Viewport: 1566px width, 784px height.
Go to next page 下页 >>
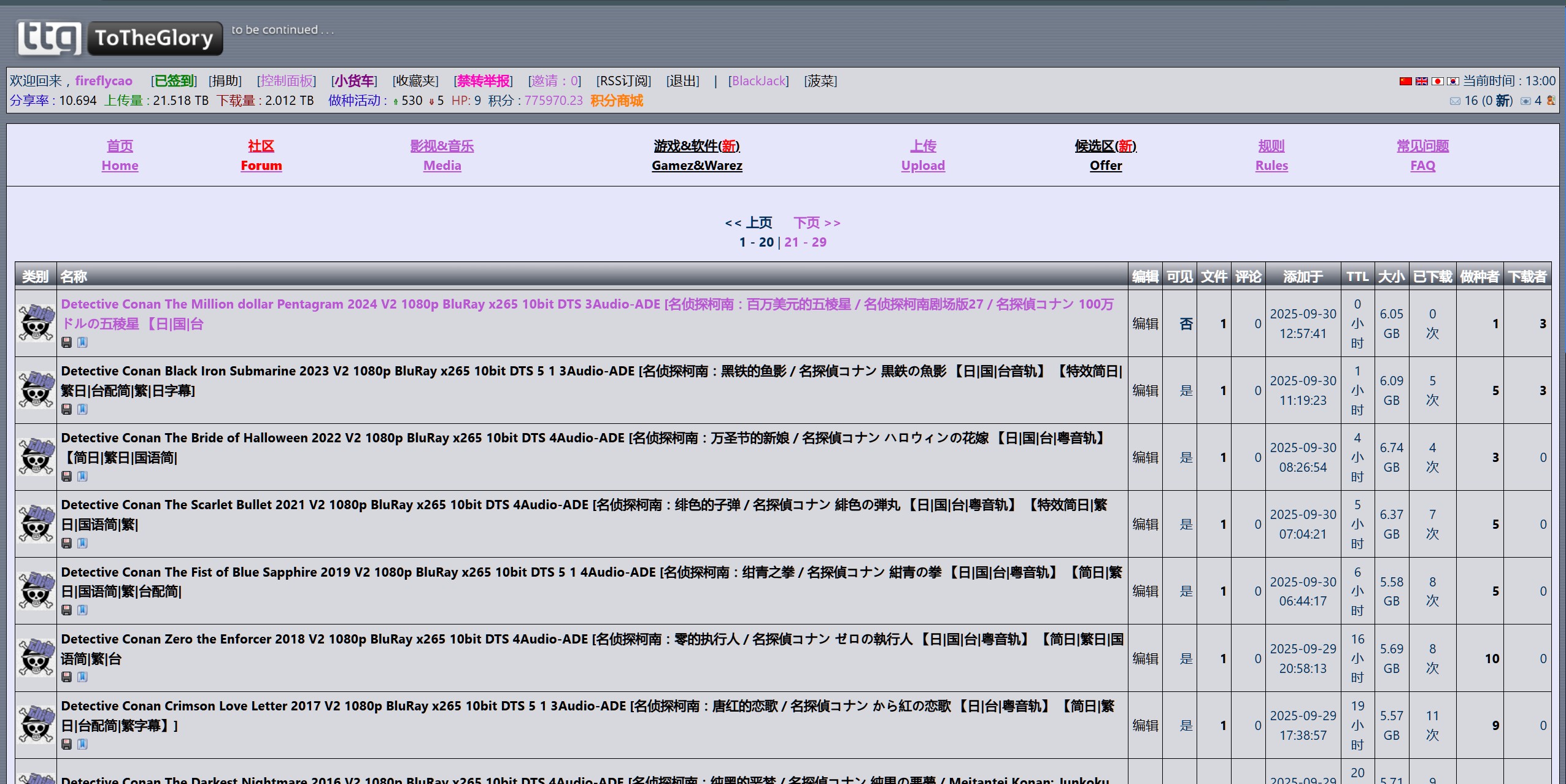click(x=816, y=223)
